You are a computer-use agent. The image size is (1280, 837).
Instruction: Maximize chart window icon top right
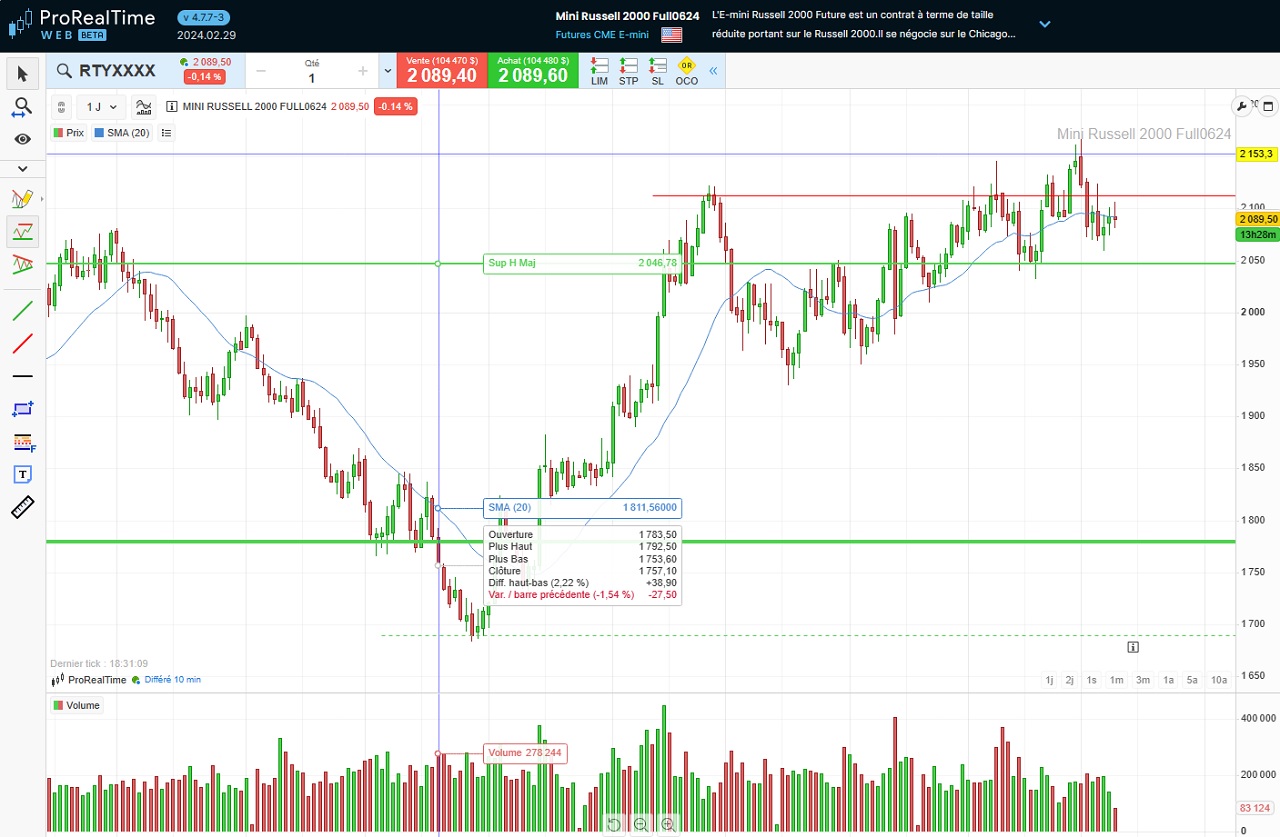tap(1267, 106)
